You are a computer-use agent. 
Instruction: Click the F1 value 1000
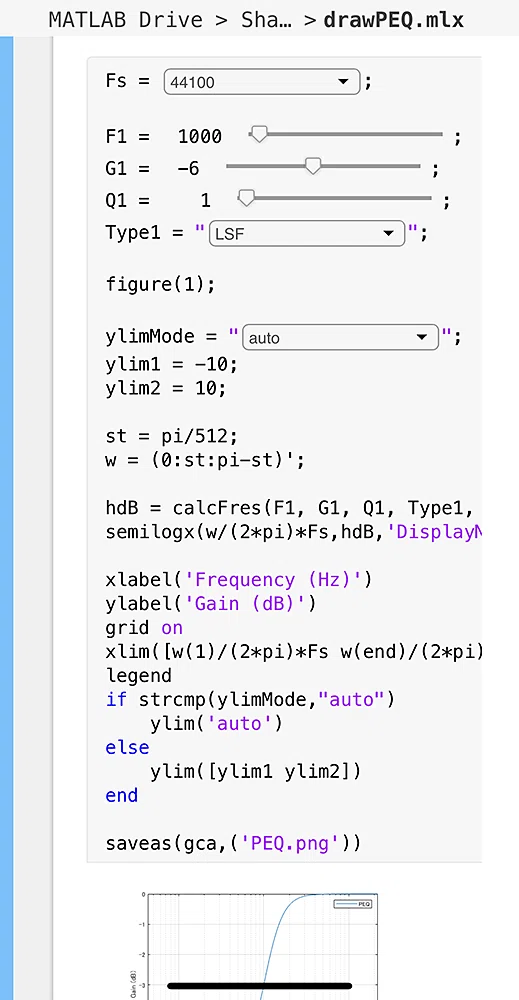click(x=200, y=136)
